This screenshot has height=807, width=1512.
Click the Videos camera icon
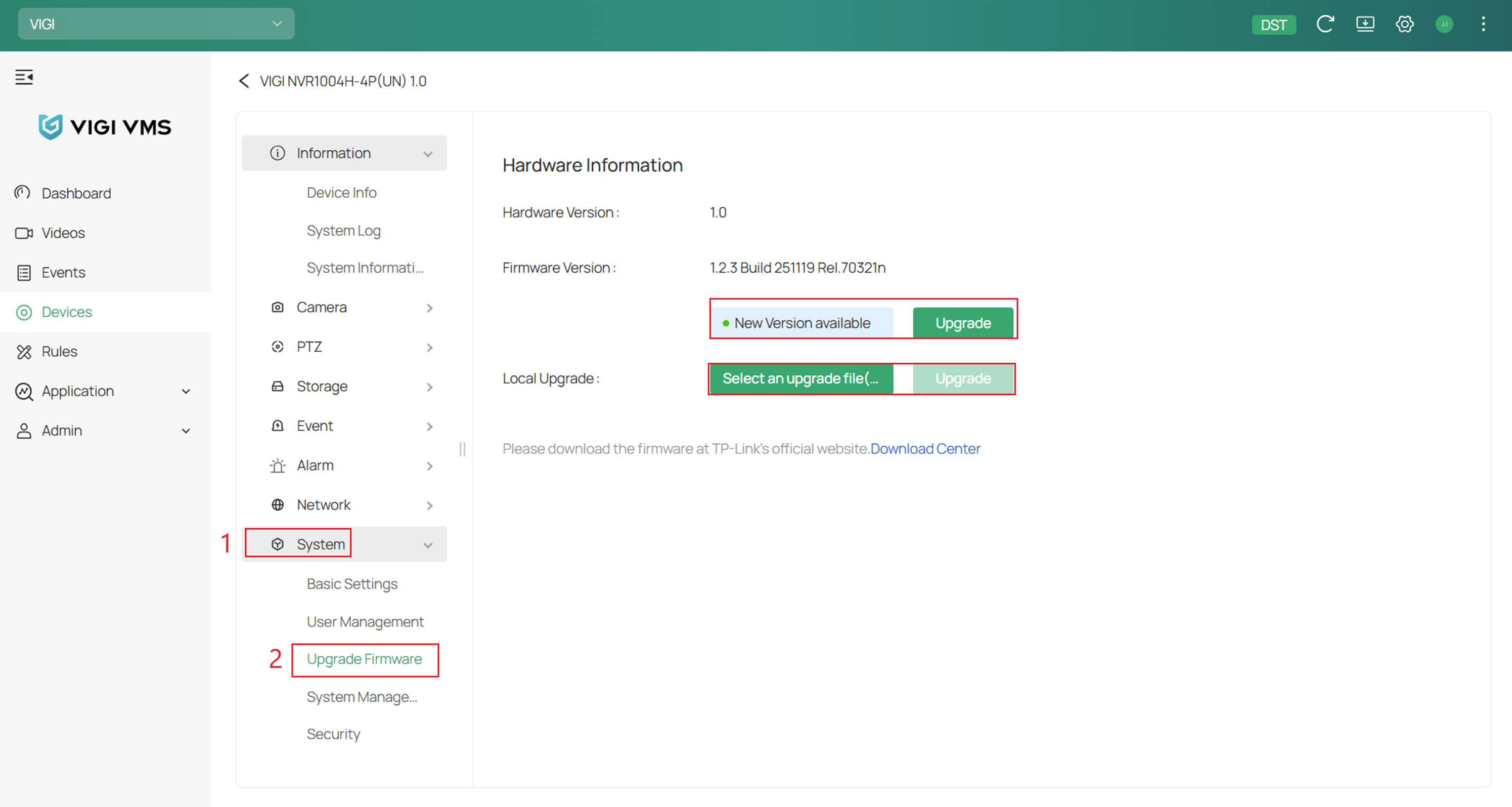pos(23,233)
